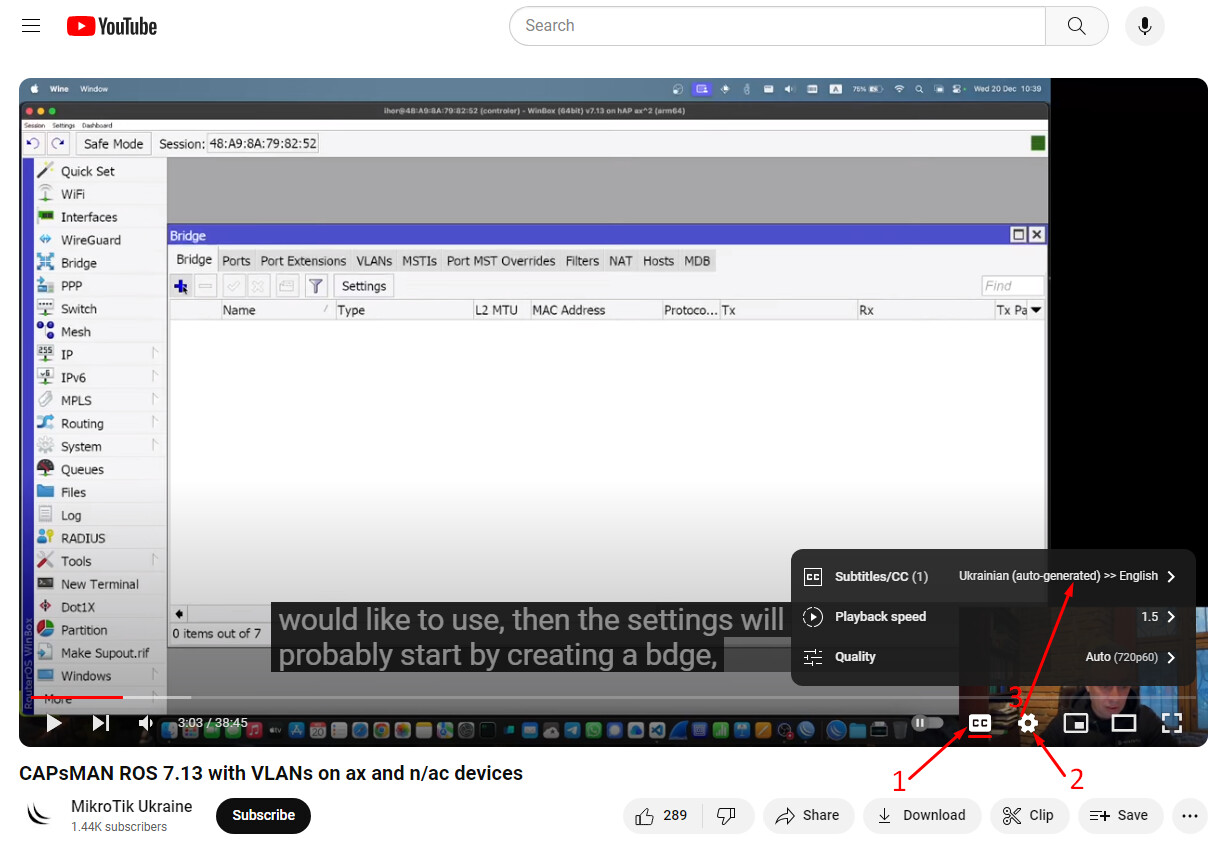Switch to MSTIs tab in Bridge window
1222x850 pixels.
pyautogui.click(x=419, y=261)
